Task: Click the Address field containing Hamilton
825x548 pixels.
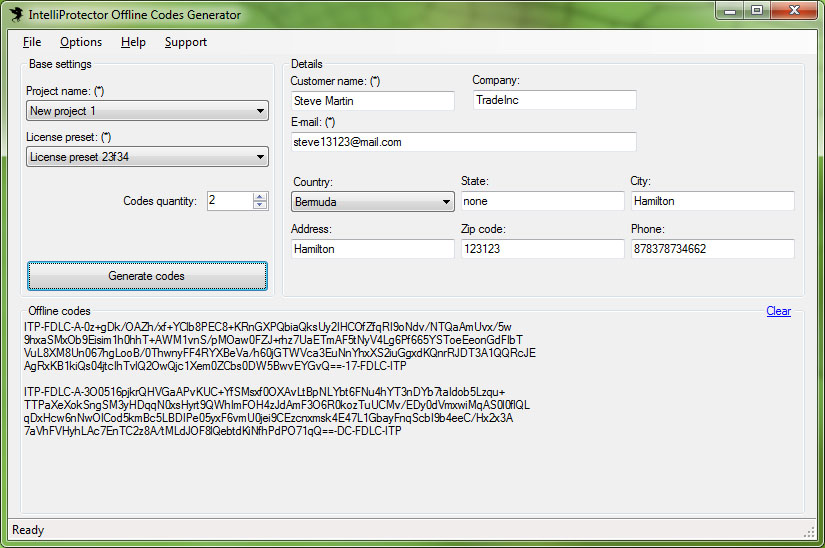Action: coord(373,249)
